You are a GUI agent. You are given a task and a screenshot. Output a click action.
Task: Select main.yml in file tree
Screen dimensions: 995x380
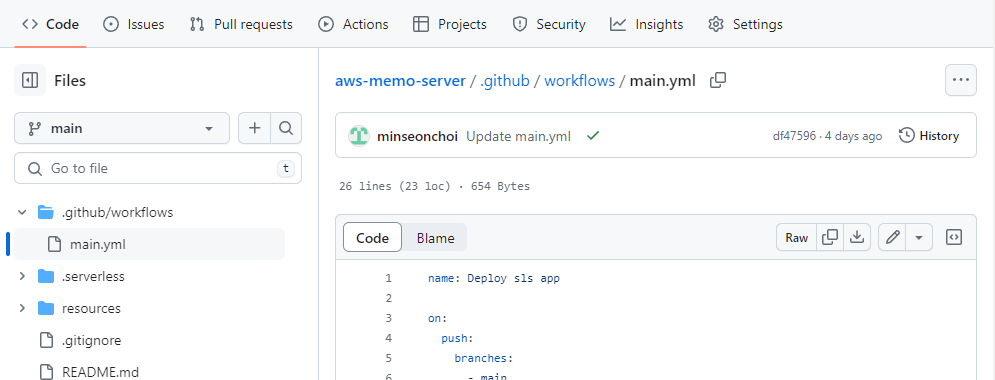point(98,244)
